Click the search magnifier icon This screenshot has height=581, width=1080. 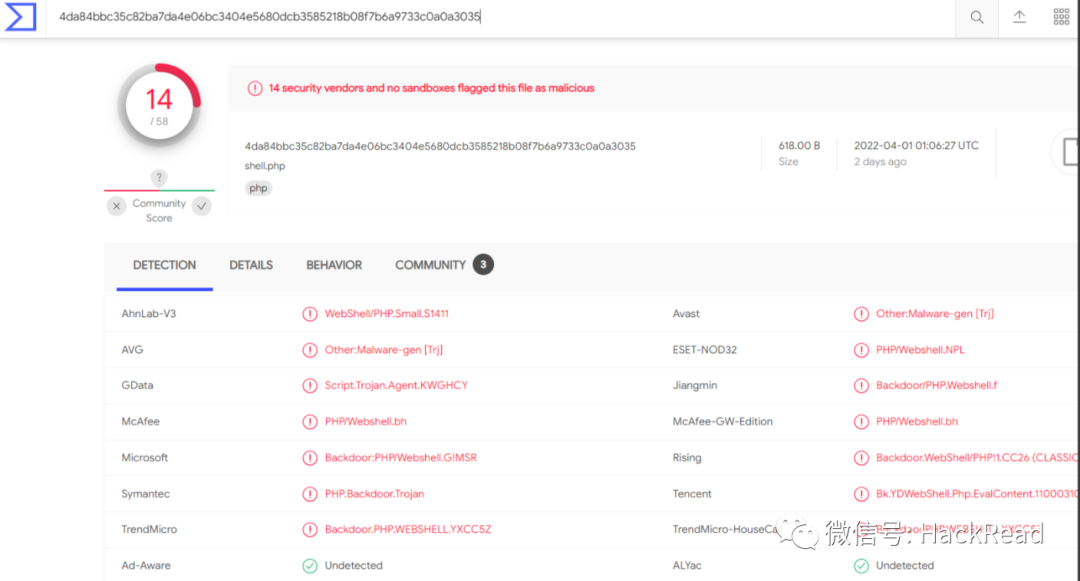tap(977, 17)
